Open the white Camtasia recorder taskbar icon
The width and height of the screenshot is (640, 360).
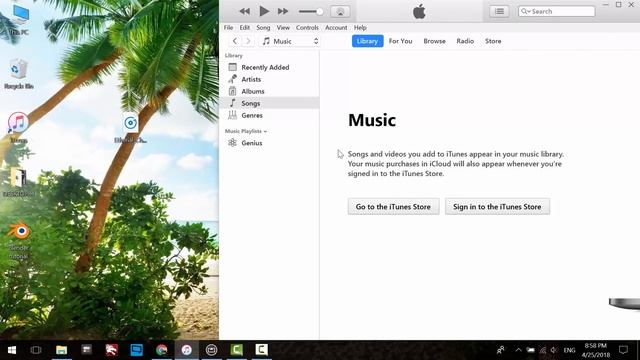[x=262, y=350]
